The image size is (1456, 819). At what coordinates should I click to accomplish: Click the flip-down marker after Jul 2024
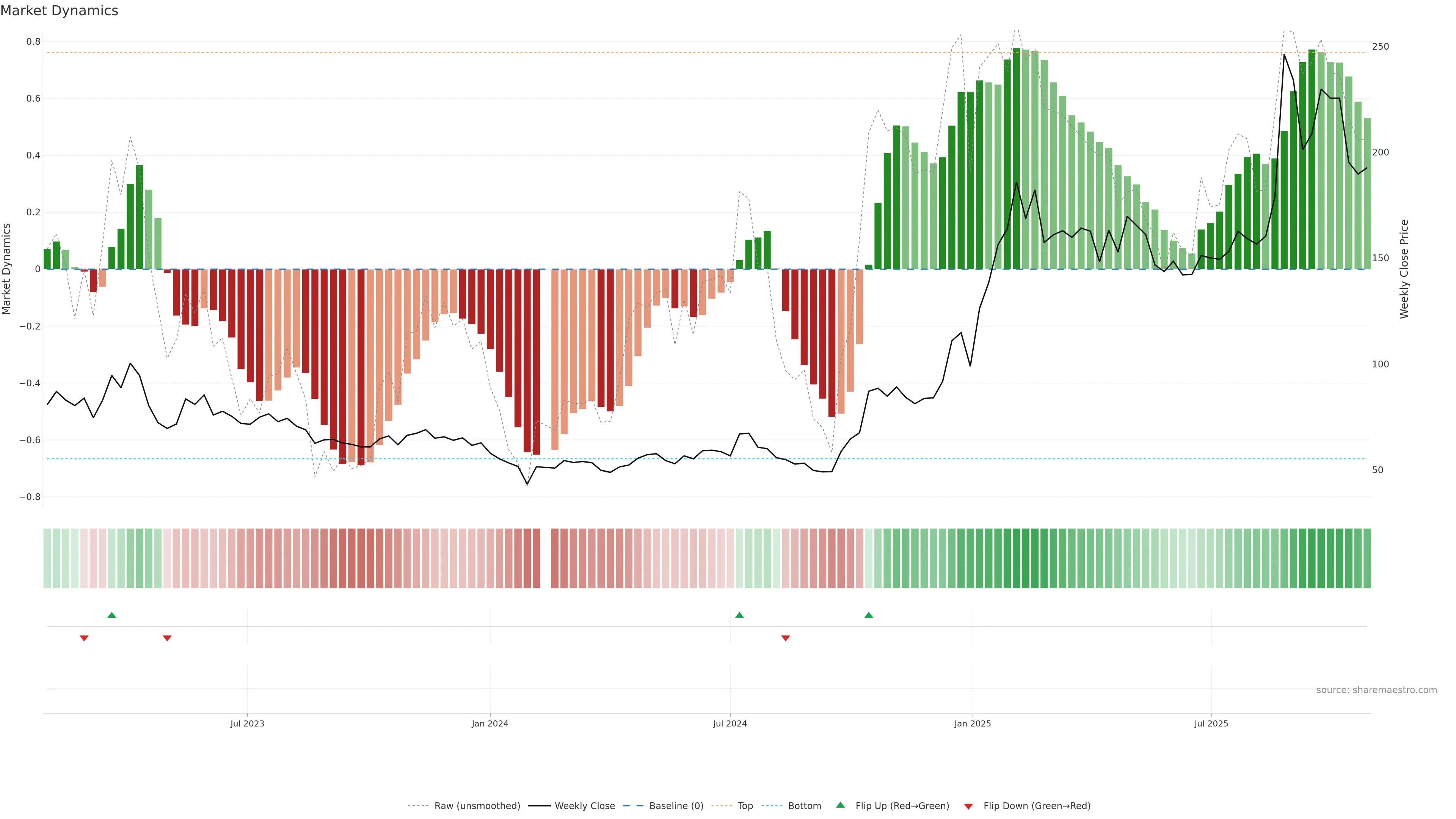[x=786, y=638]
